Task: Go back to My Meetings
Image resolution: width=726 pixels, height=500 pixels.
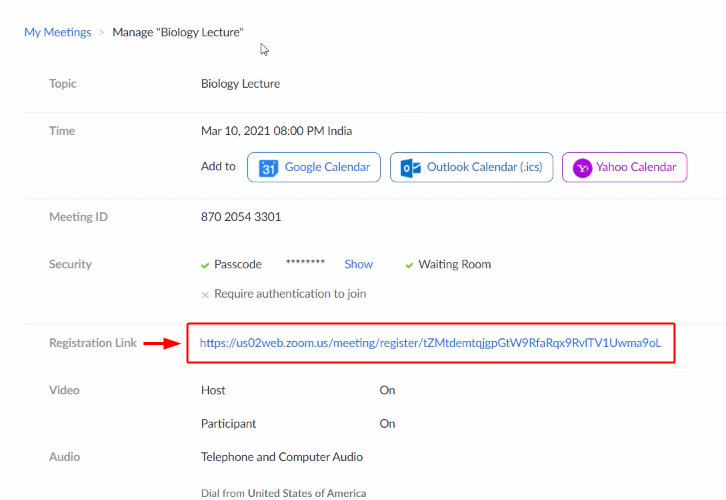Action: [x=57, y=33]
